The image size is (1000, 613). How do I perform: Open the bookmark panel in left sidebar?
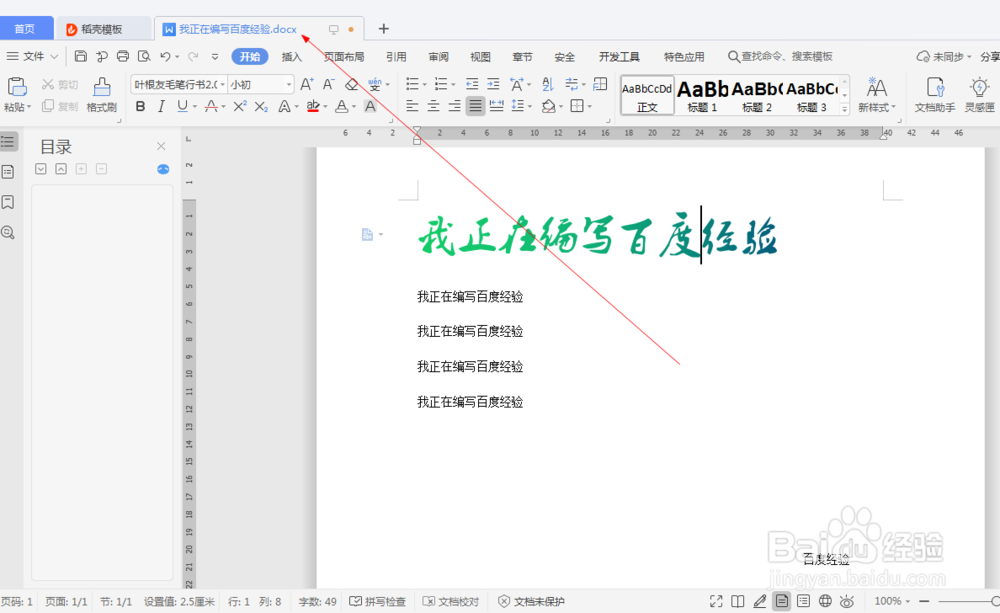click(x=8, y=202)
